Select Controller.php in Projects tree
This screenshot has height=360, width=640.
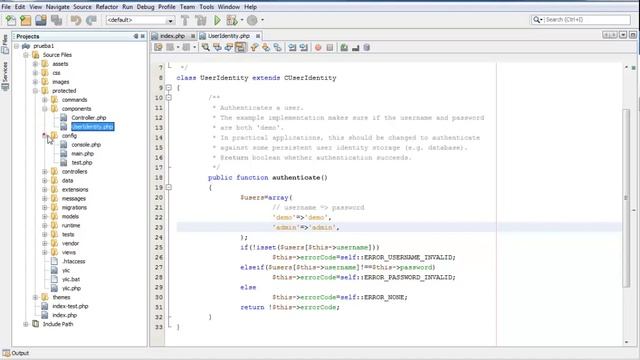click(89, 118)
